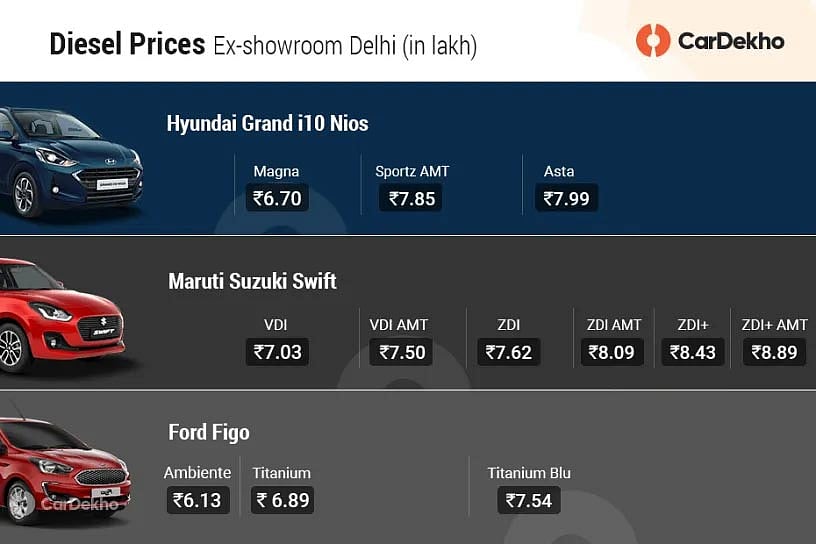Click the Sportz AMT ₹7.85 price badge
816x544 pixels.
tap(411, 198)
